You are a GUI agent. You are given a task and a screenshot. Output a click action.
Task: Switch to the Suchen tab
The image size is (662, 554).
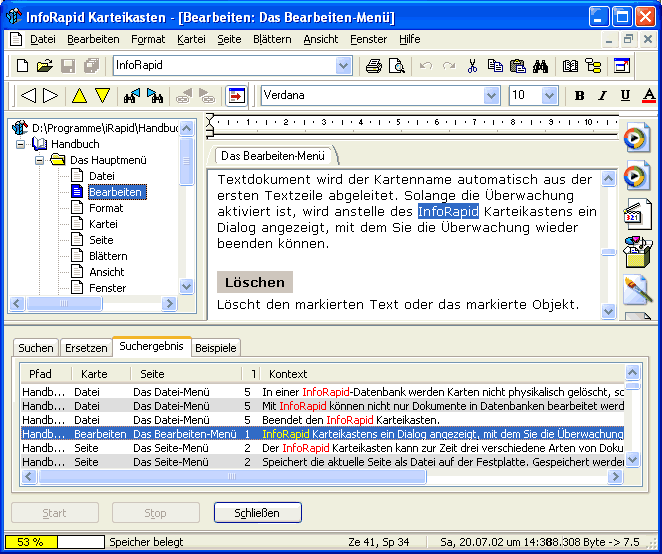pyautogui.click(x=36, y=348)
